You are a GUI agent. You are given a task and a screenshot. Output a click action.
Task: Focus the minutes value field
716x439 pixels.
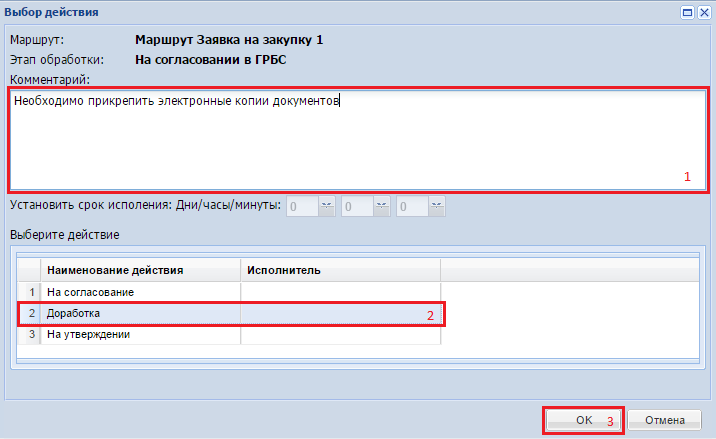(x=412, y=206)
